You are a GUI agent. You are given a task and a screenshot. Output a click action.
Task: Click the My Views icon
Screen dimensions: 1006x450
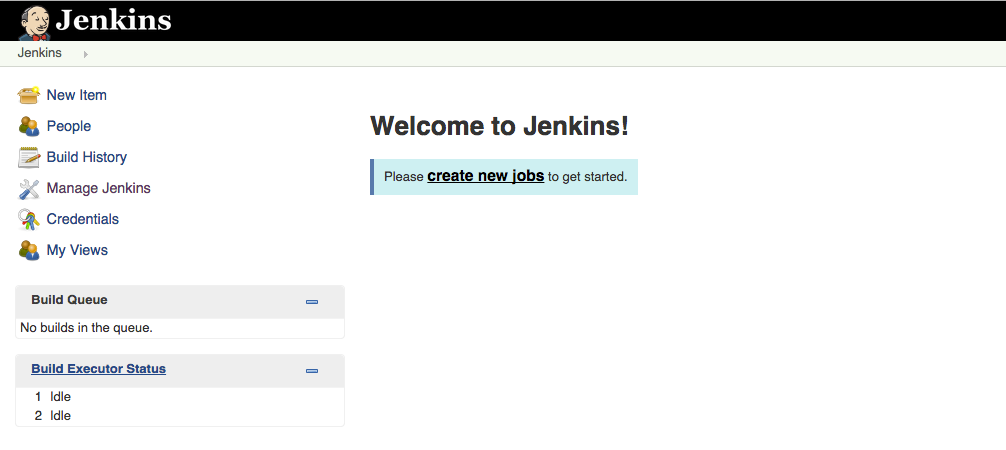(x=29, y=250)
